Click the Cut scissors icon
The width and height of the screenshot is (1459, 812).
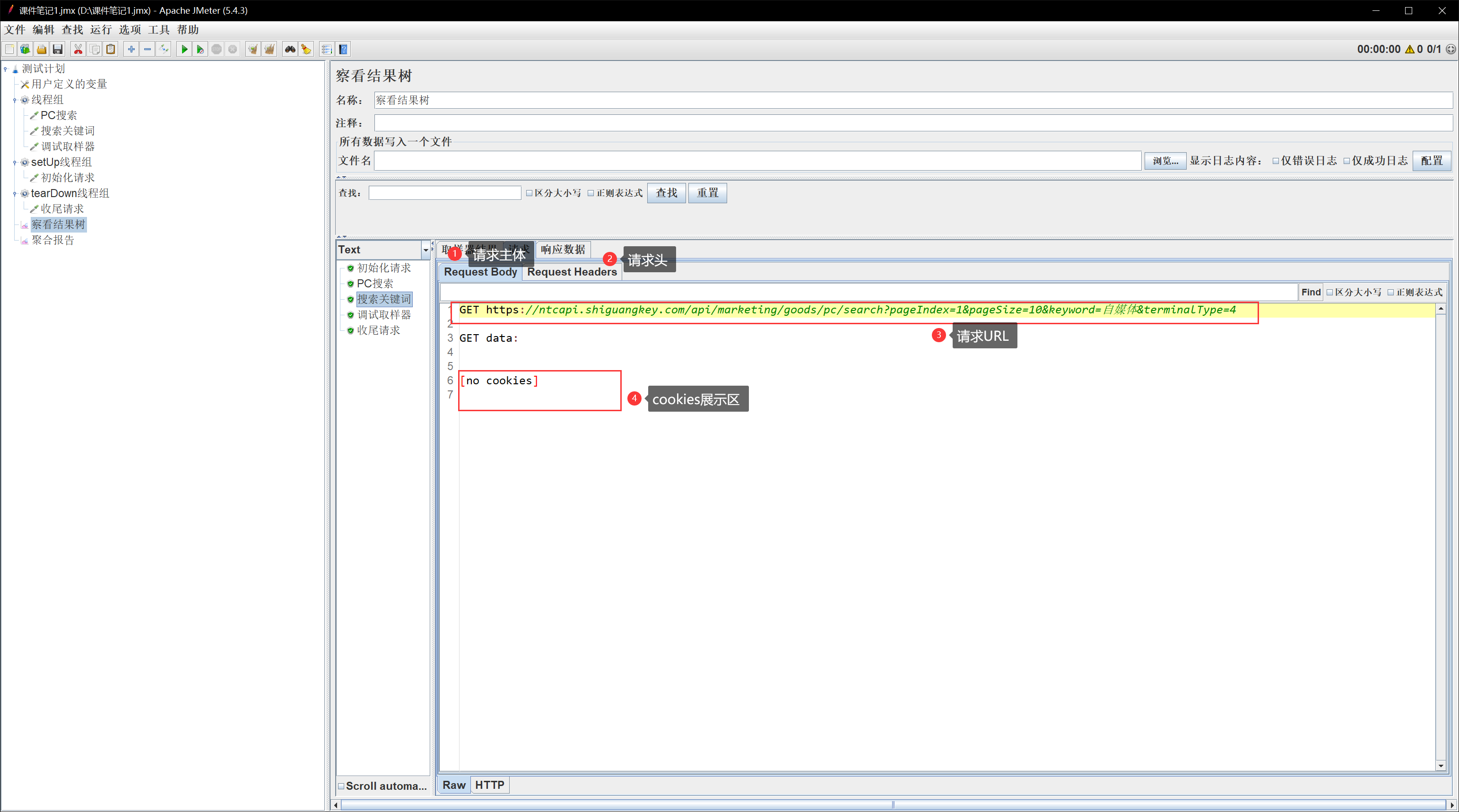[x=78, y=49]
